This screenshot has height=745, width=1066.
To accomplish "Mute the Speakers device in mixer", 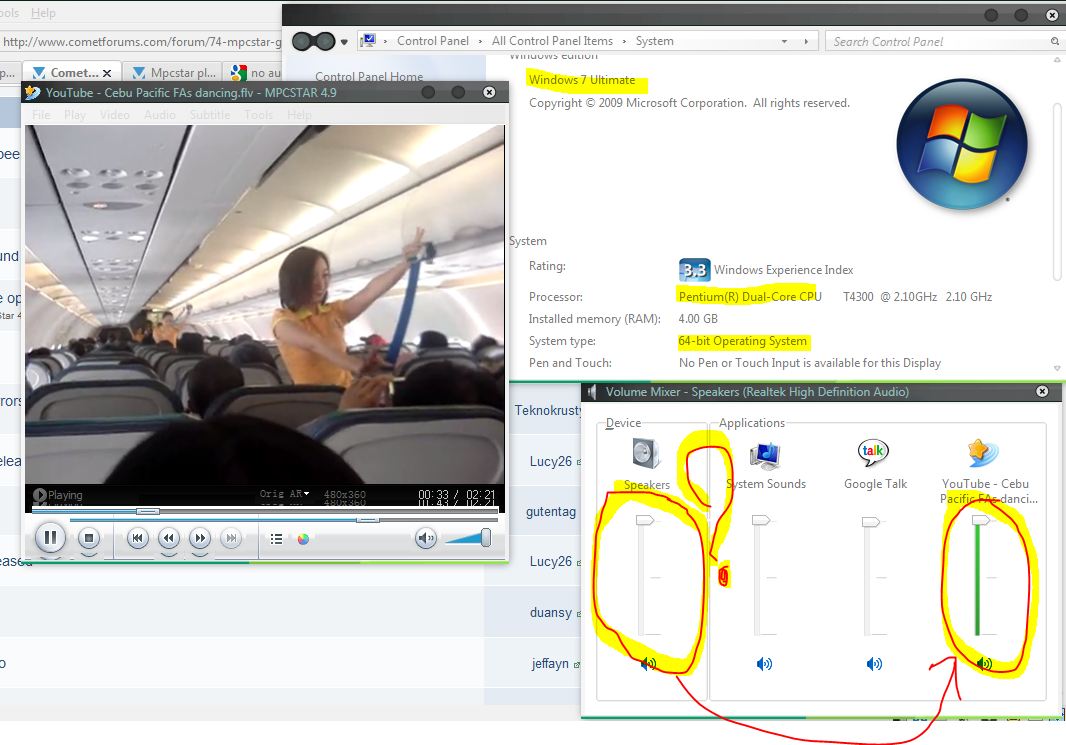I will point(648,664).
